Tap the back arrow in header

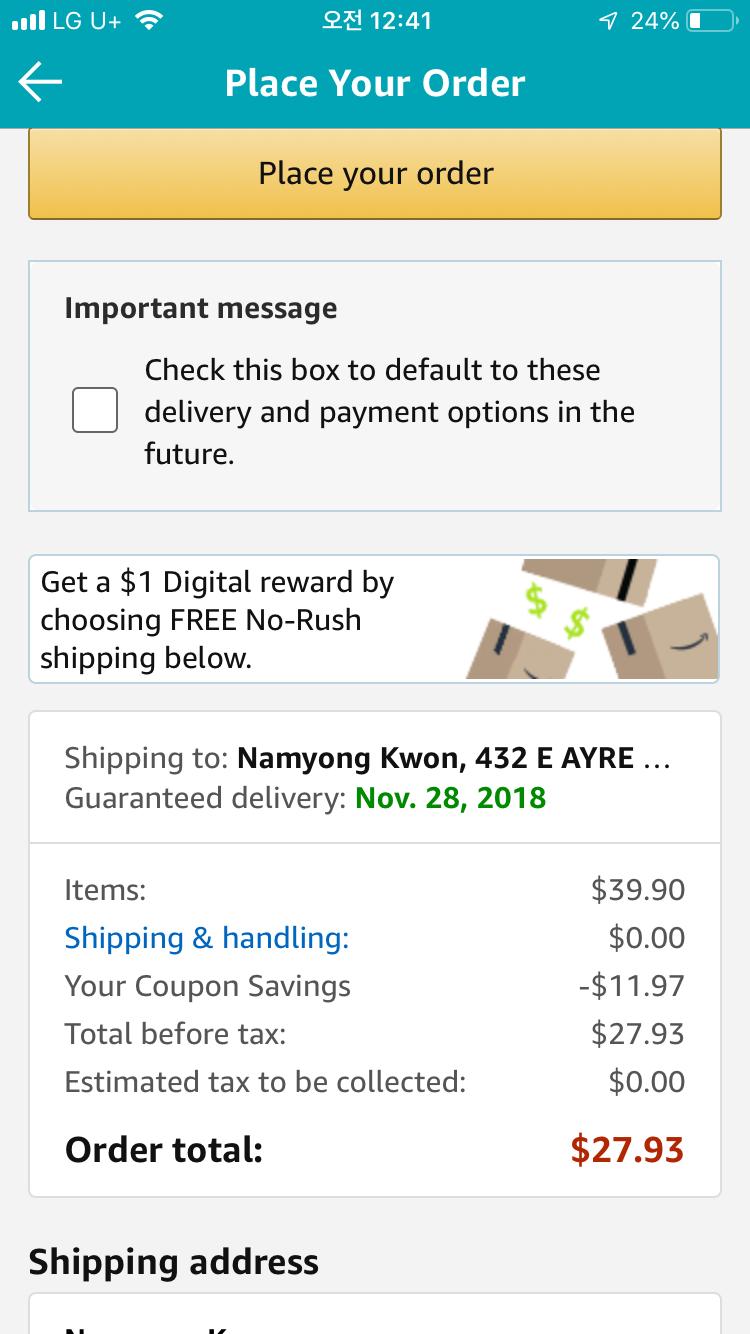40,83
